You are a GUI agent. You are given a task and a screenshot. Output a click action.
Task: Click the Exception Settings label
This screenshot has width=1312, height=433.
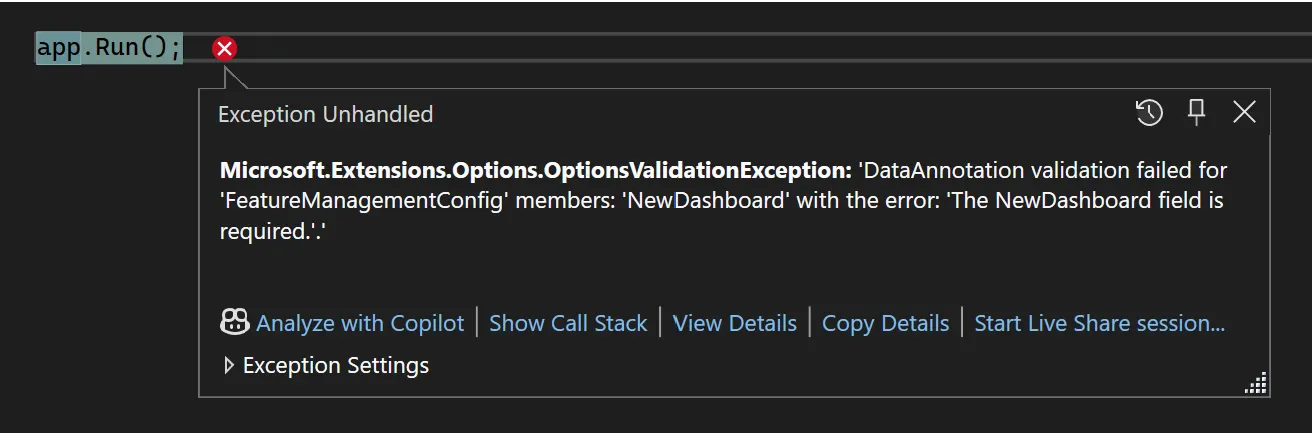click(336, 366)
